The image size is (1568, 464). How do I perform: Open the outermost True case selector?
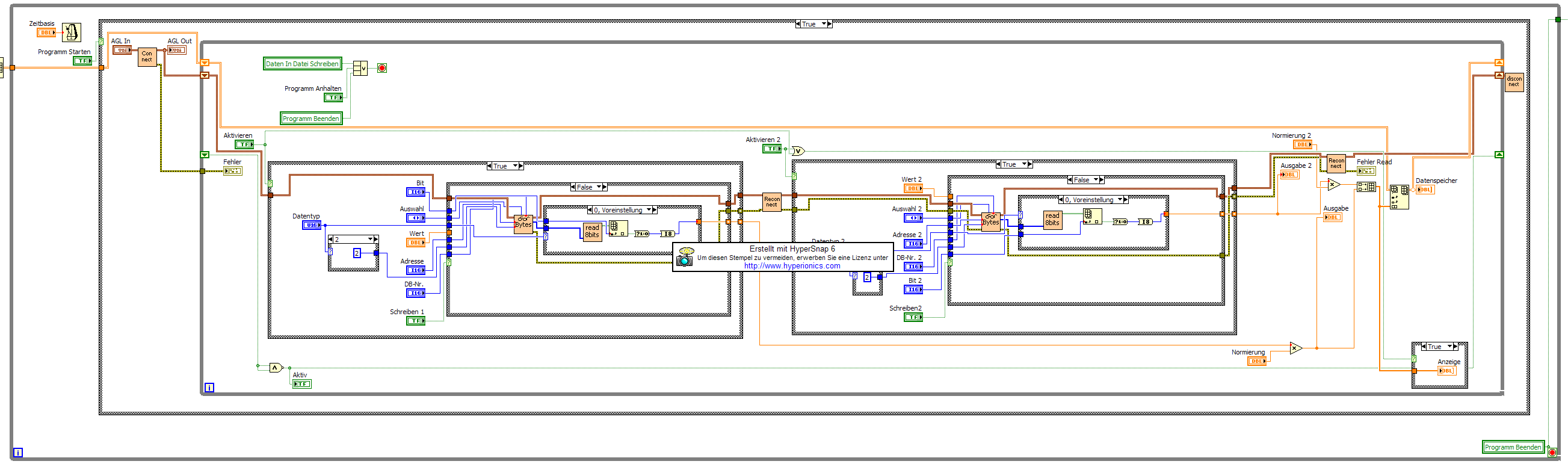click(x=814, y=24)
